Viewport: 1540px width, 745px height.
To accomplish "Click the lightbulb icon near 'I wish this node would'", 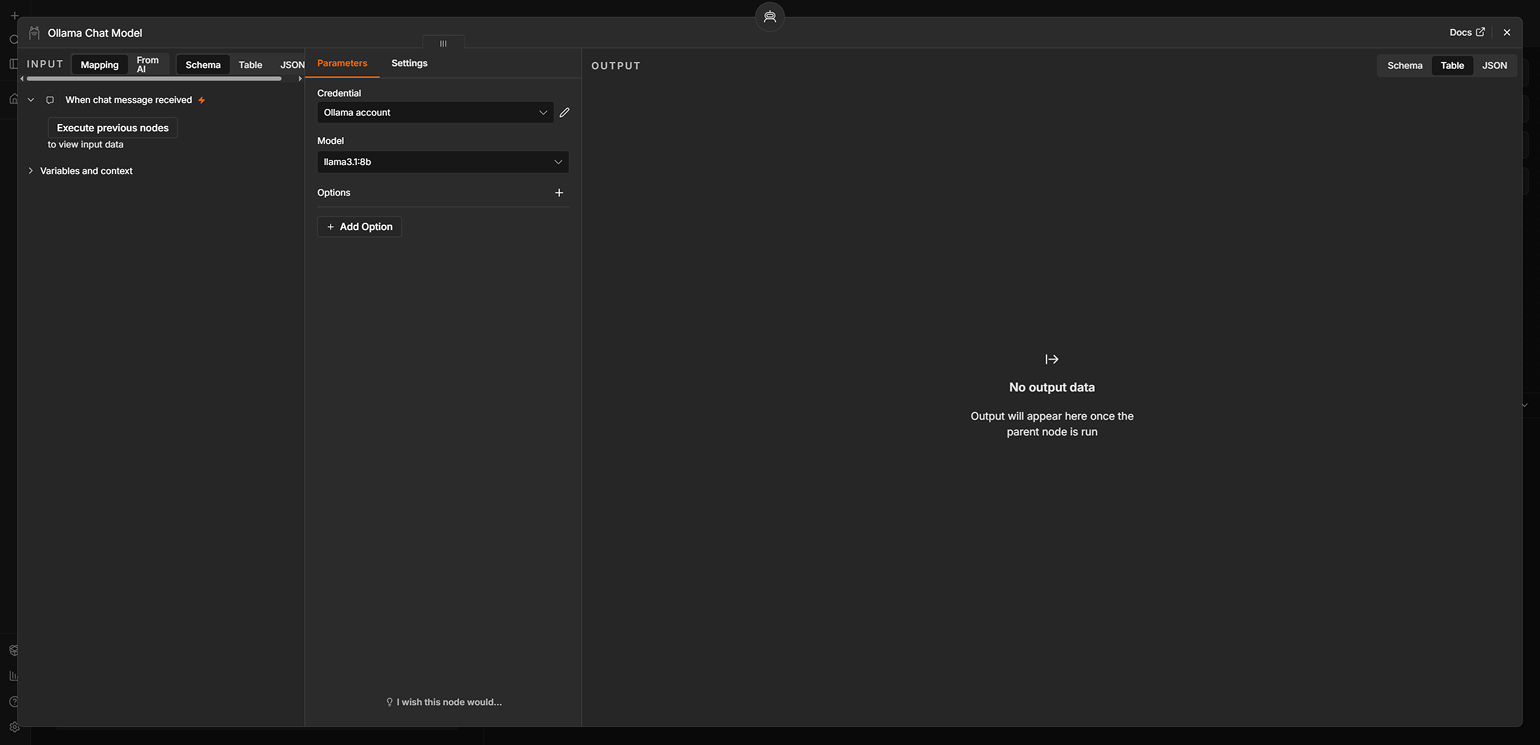I will tap(389, 702).
